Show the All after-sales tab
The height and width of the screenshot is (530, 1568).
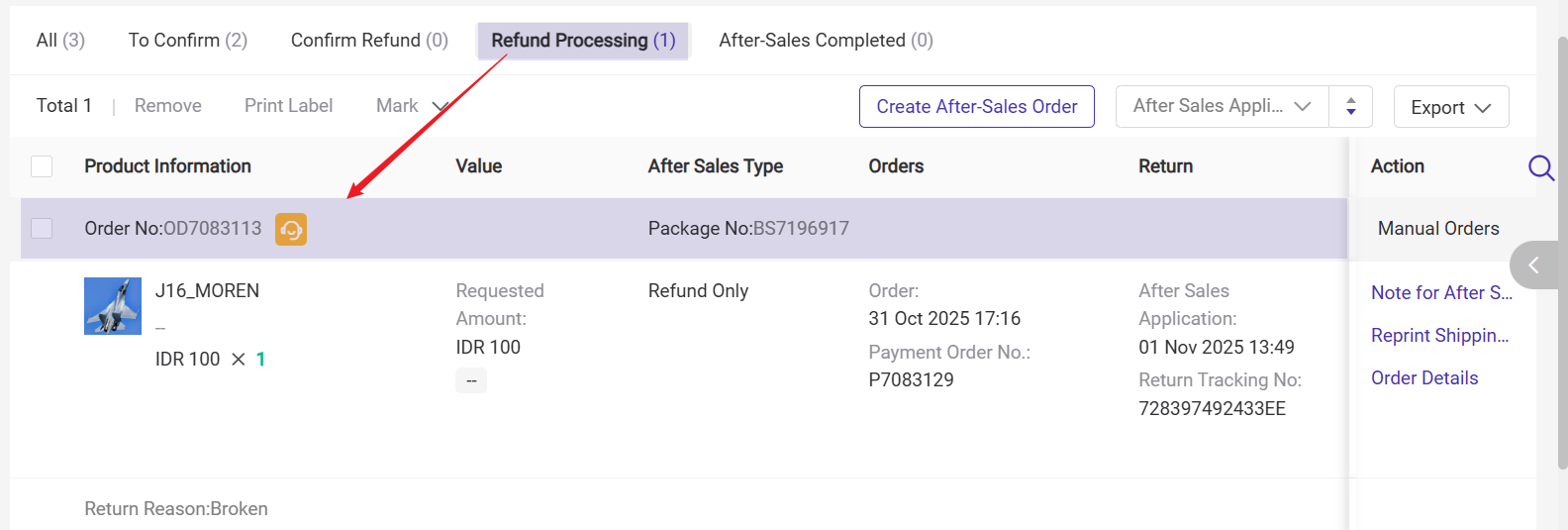coord(60,41)
